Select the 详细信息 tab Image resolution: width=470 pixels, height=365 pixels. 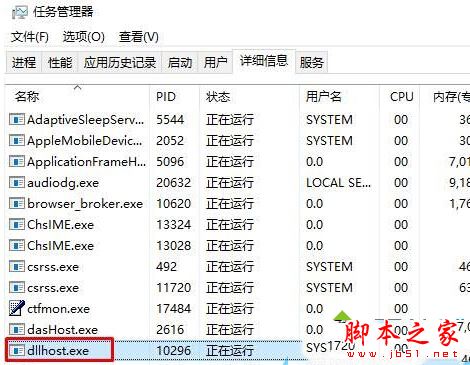(x=264, y=61)
